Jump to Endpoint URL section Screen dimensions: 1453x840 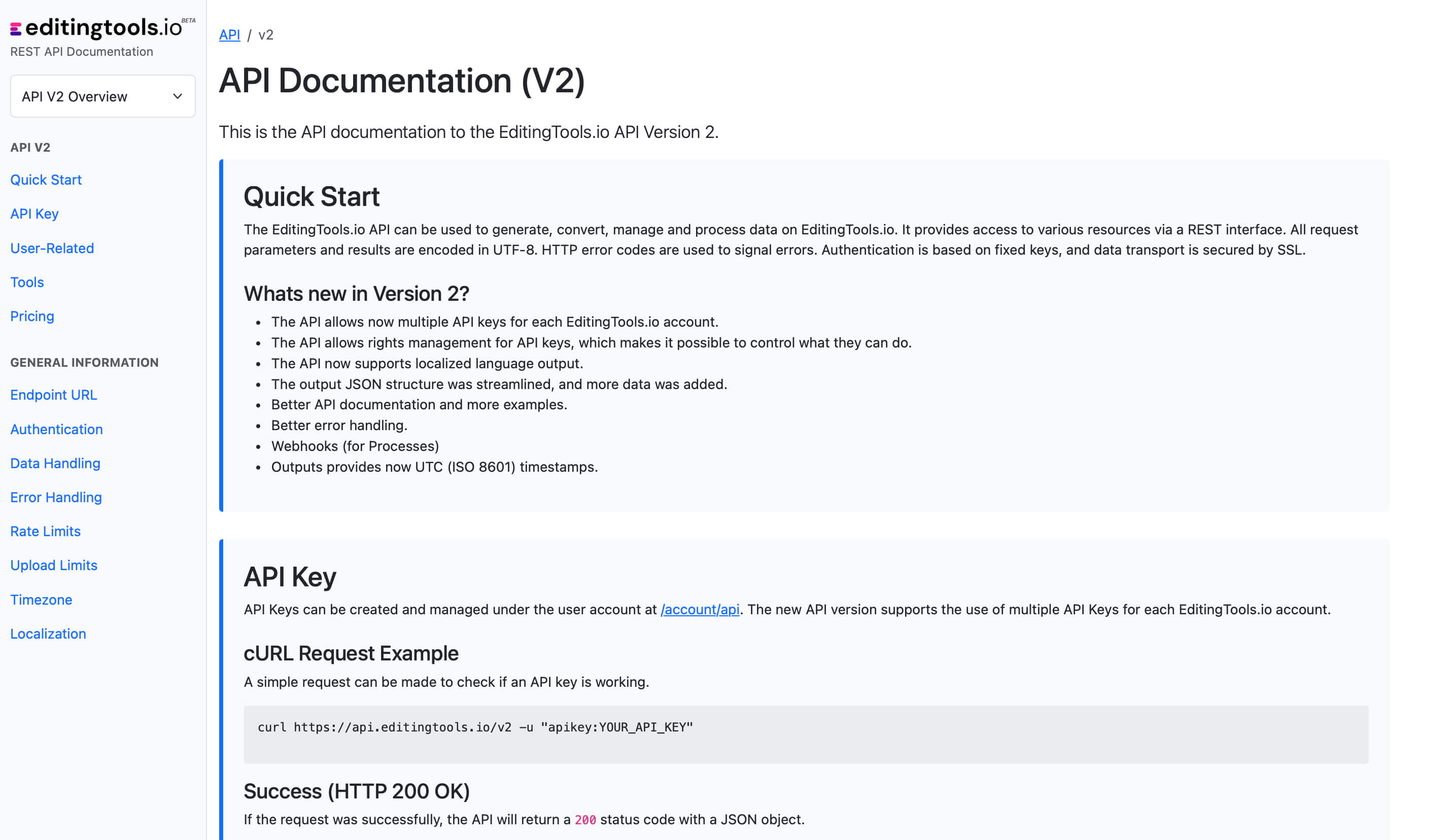(54, 395)
